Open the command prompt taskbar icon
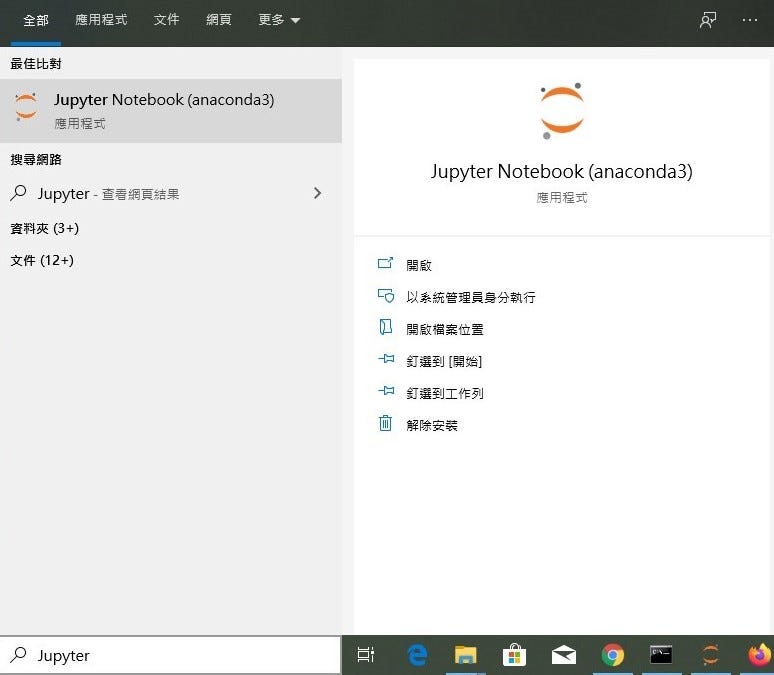774x675 pixels. pyautogui.click(x=661, y=655)
